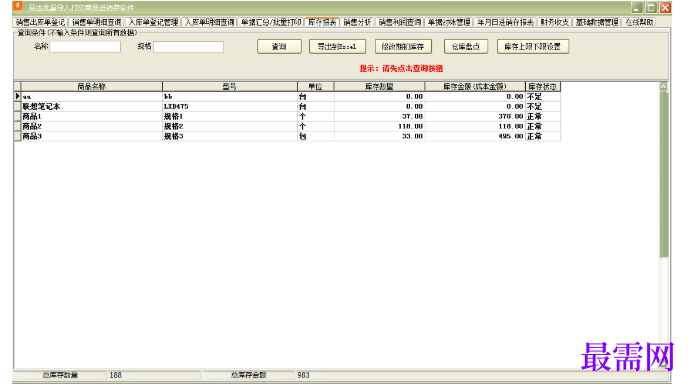693x388 pixels.
Task: Click the row selector for 联想笔记本
Action: [17, 107]
